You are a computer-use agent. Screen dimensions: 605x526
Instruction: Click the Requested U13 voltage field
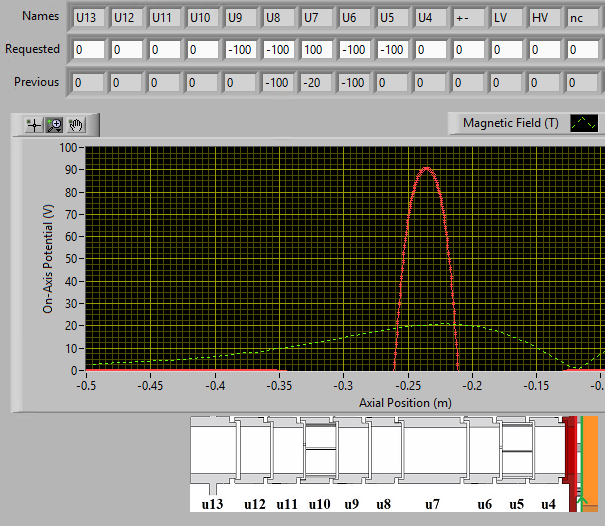[88, 49]
